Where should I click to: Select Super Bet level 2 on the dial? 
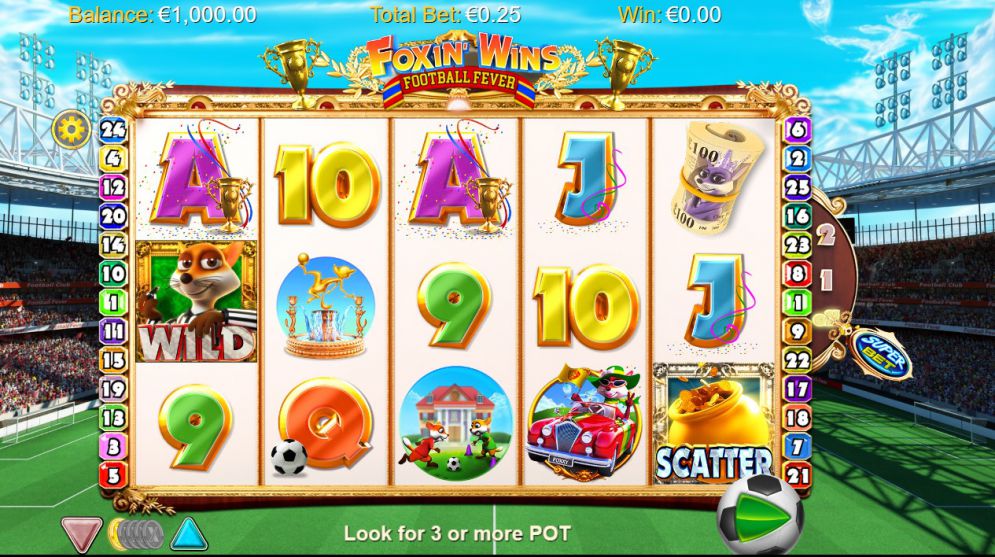826,235
